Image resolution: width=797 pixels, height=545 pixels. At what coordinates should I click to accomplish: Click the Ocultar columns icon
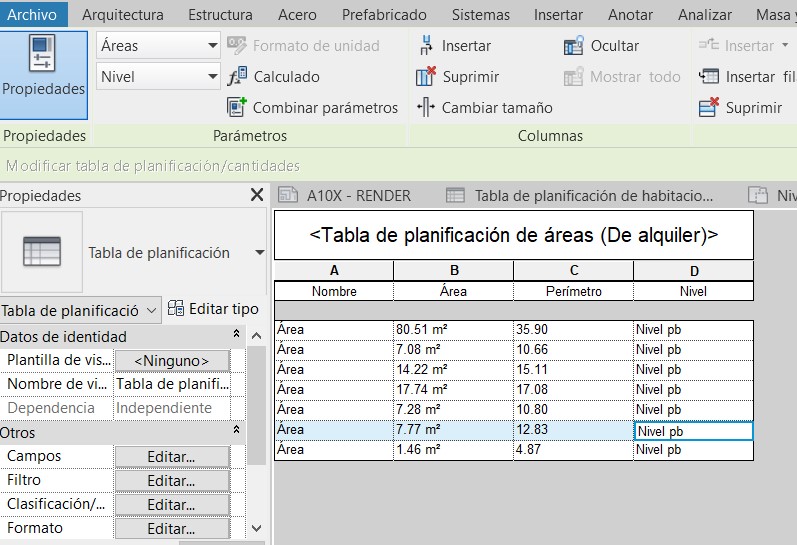(574, 46)
